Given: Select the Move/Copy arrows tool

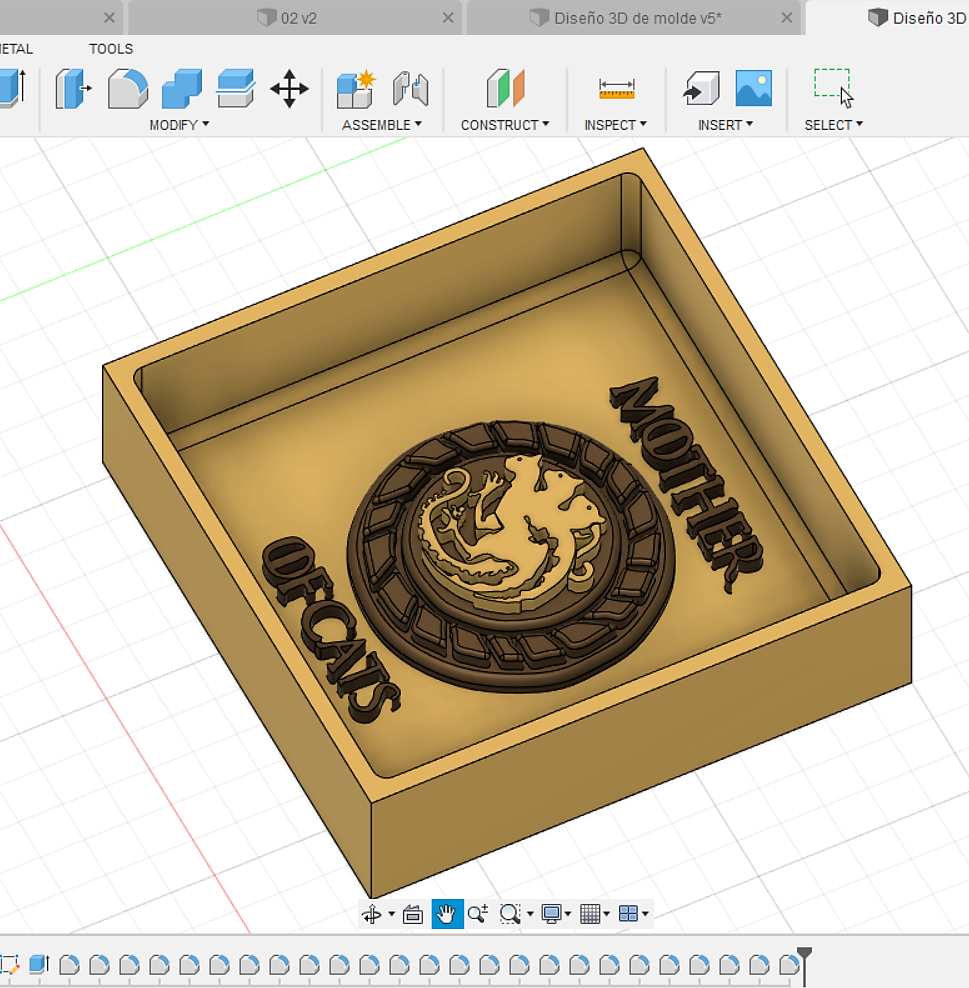Looking at the screenshot, I should pos(289,89).
